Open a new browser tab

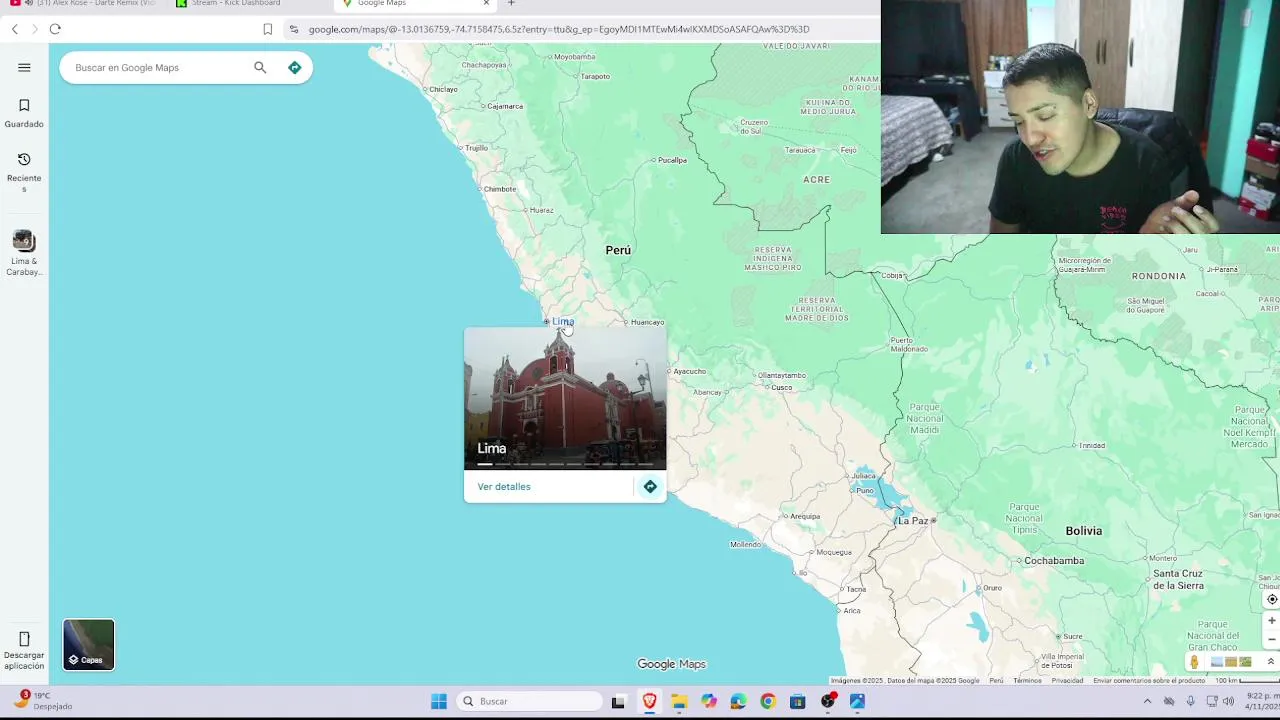(x=511, y=3)
